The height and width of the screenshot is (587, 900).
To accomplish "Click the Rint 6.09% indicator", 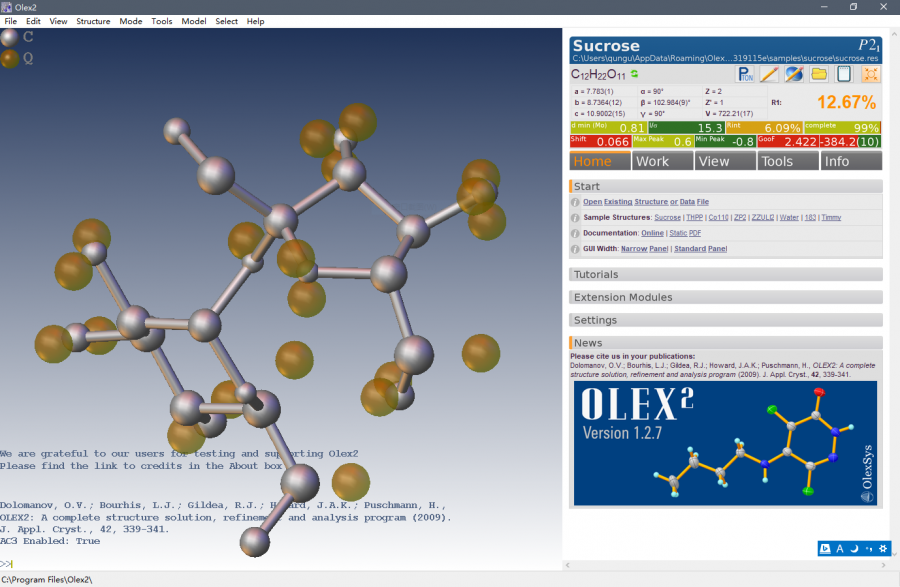I will [763, 127].
